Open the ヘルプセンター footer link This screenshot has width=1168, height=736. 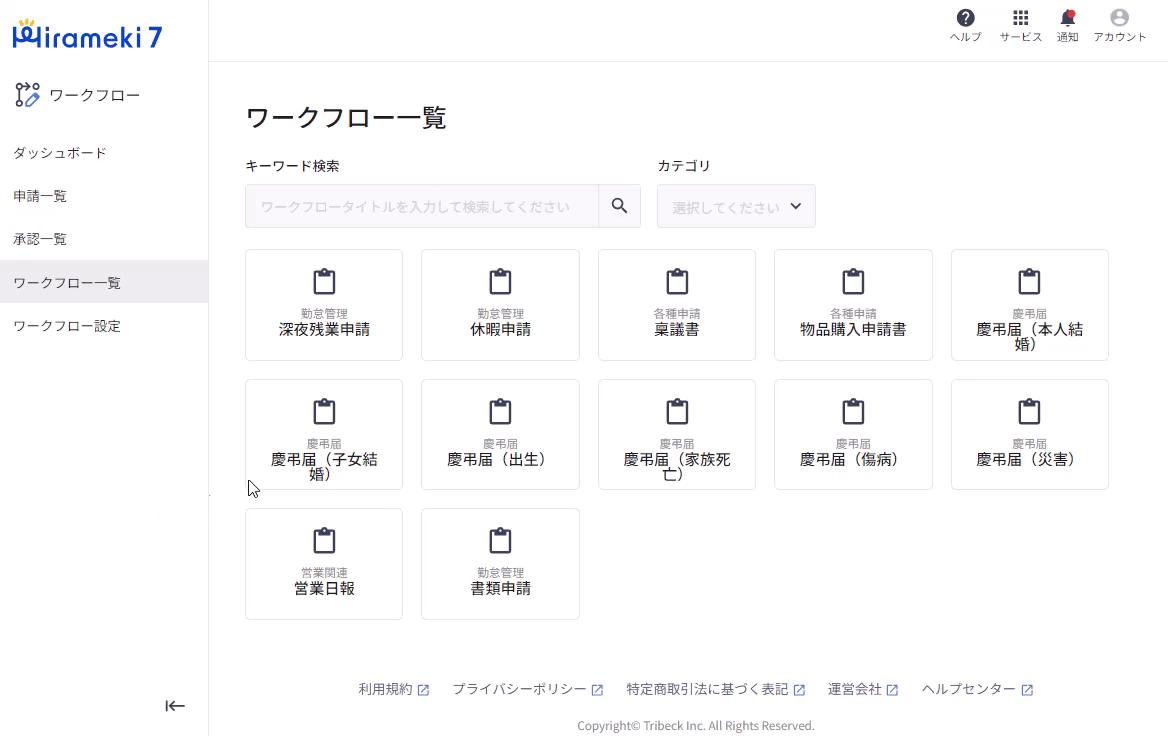(968, 689)
